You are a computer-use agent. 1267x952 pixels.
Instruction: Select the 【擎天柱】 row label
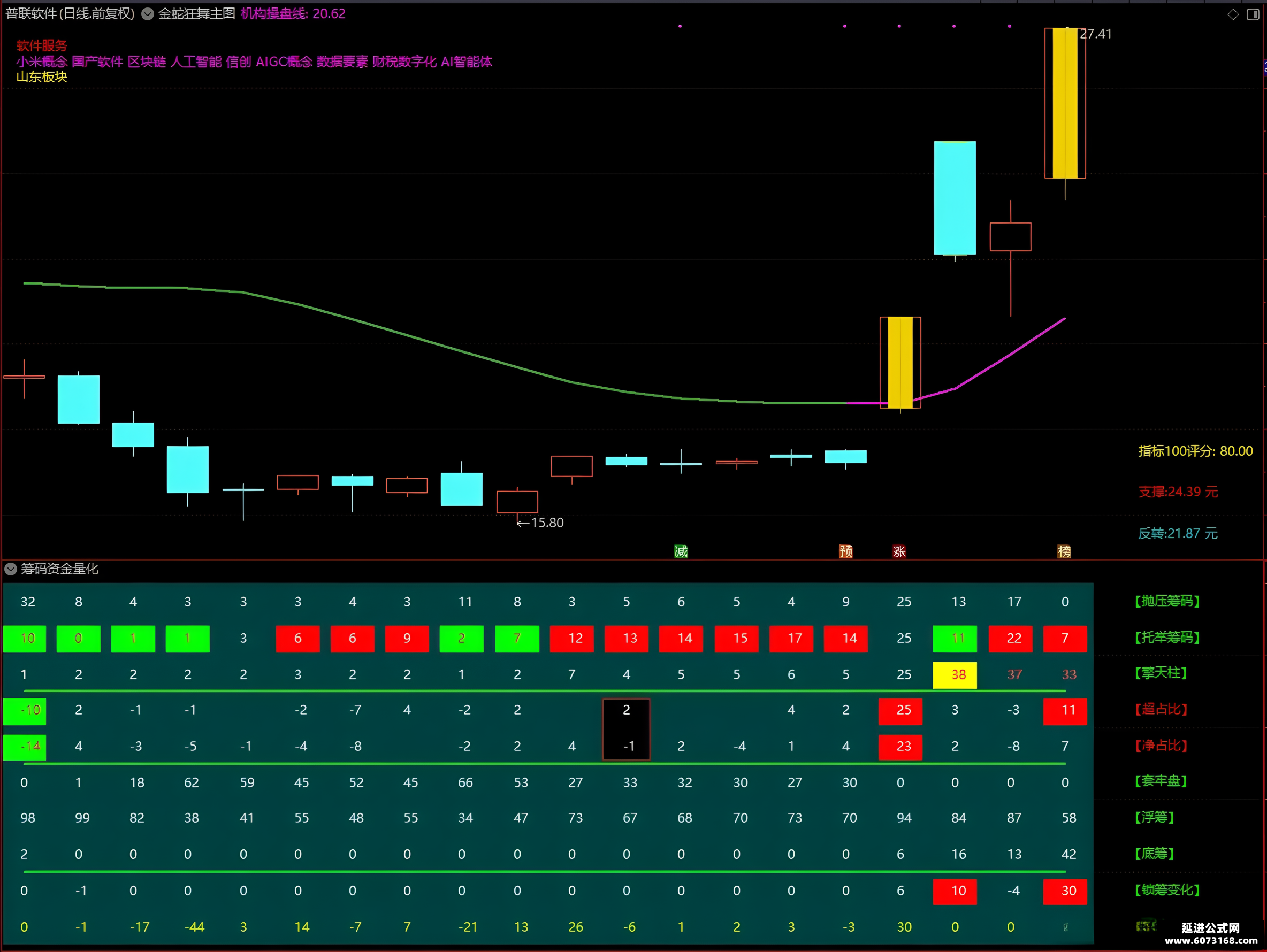click(1161, 673)
